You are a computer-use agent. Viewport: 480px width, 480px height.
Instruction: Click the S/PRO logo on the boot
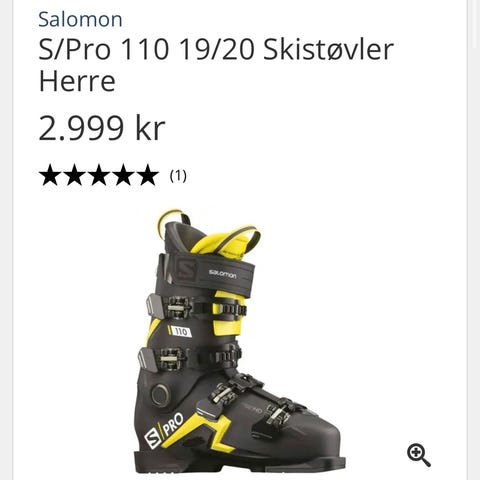click(x=164, y=431)
